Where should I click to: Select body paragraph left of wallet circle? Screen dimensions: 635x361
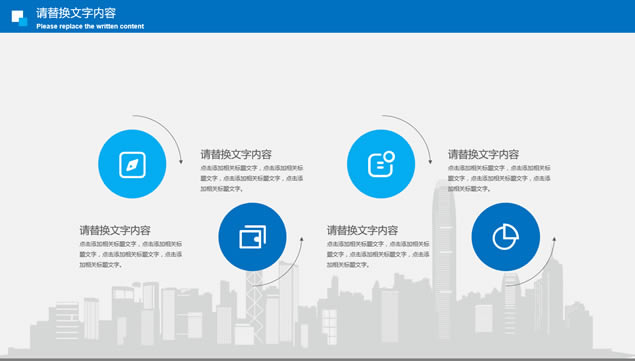pos(131,254)
